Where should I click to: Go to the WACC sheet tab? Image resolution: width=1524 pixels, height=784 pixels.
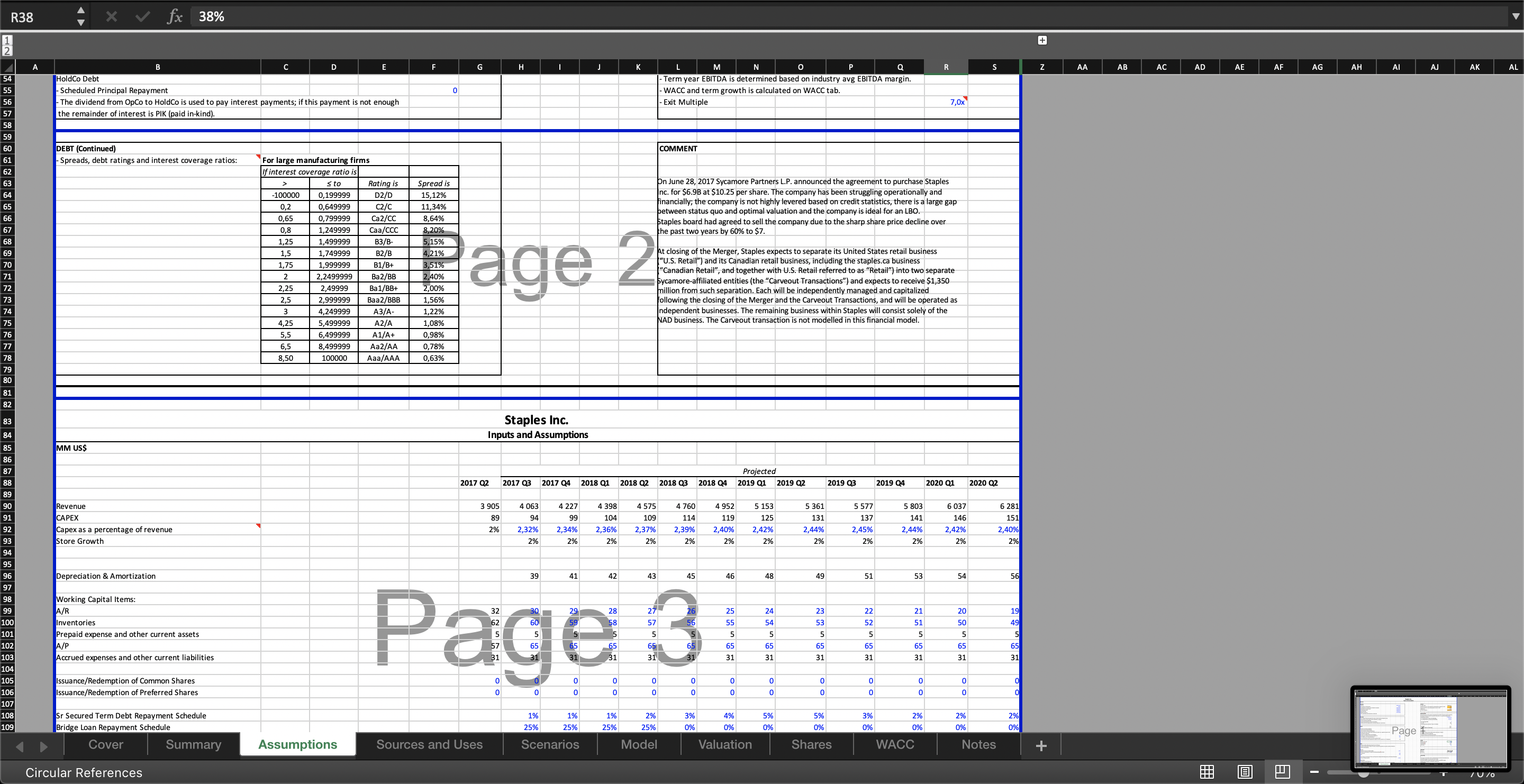tap(895, 744)
